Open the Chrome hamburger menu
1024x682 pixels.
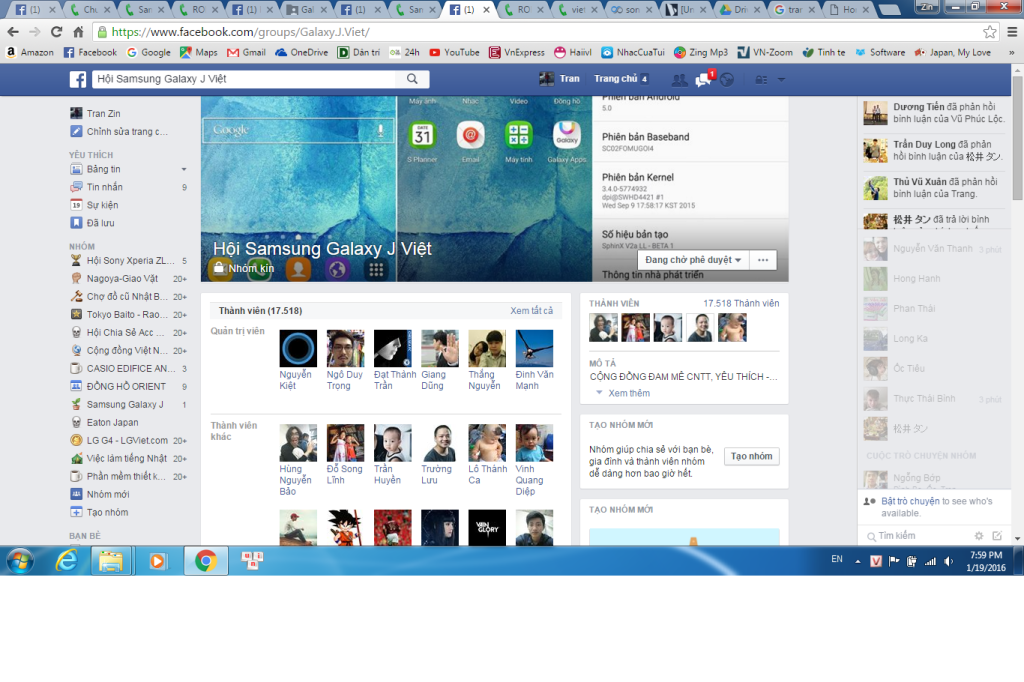tap(1012, 32)
